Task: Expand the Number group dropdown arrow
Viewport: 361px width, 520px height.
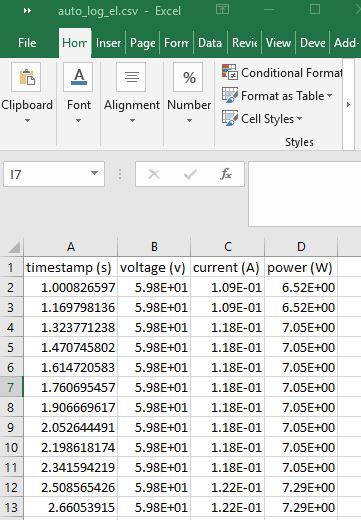Action: click(189, 120)
